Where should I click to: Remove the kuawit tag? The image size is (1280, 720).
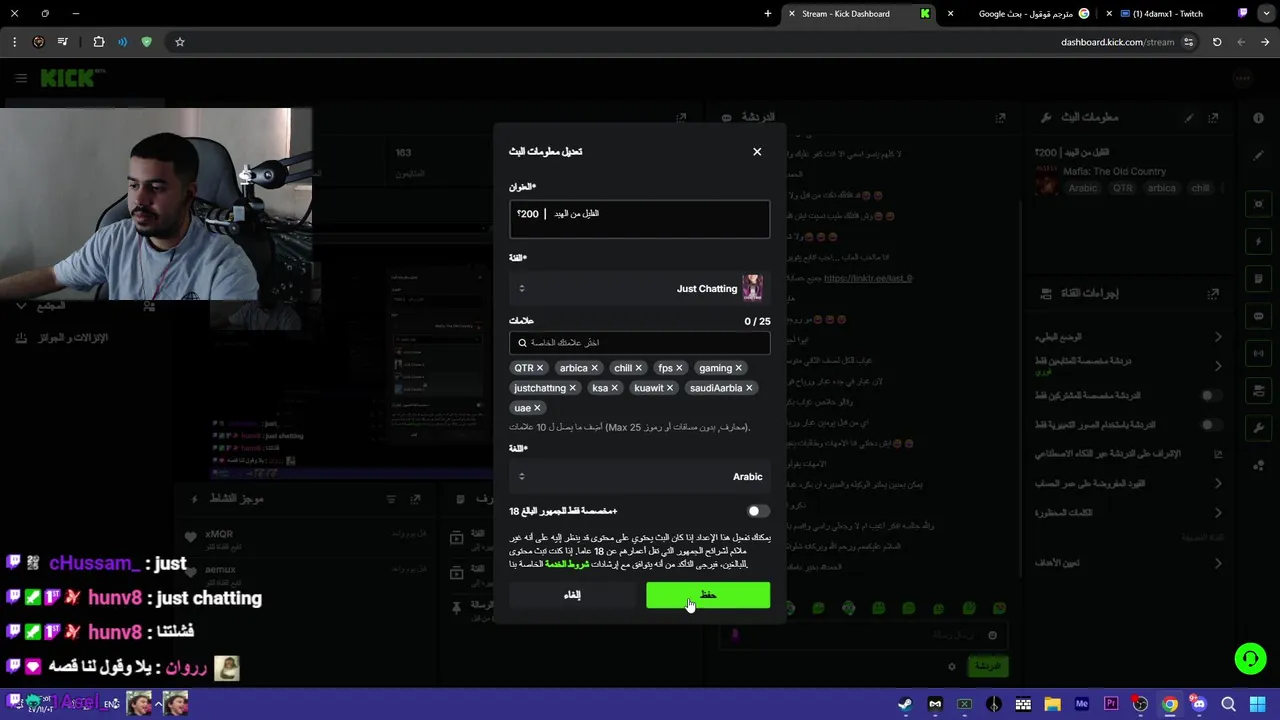point(670,388)
